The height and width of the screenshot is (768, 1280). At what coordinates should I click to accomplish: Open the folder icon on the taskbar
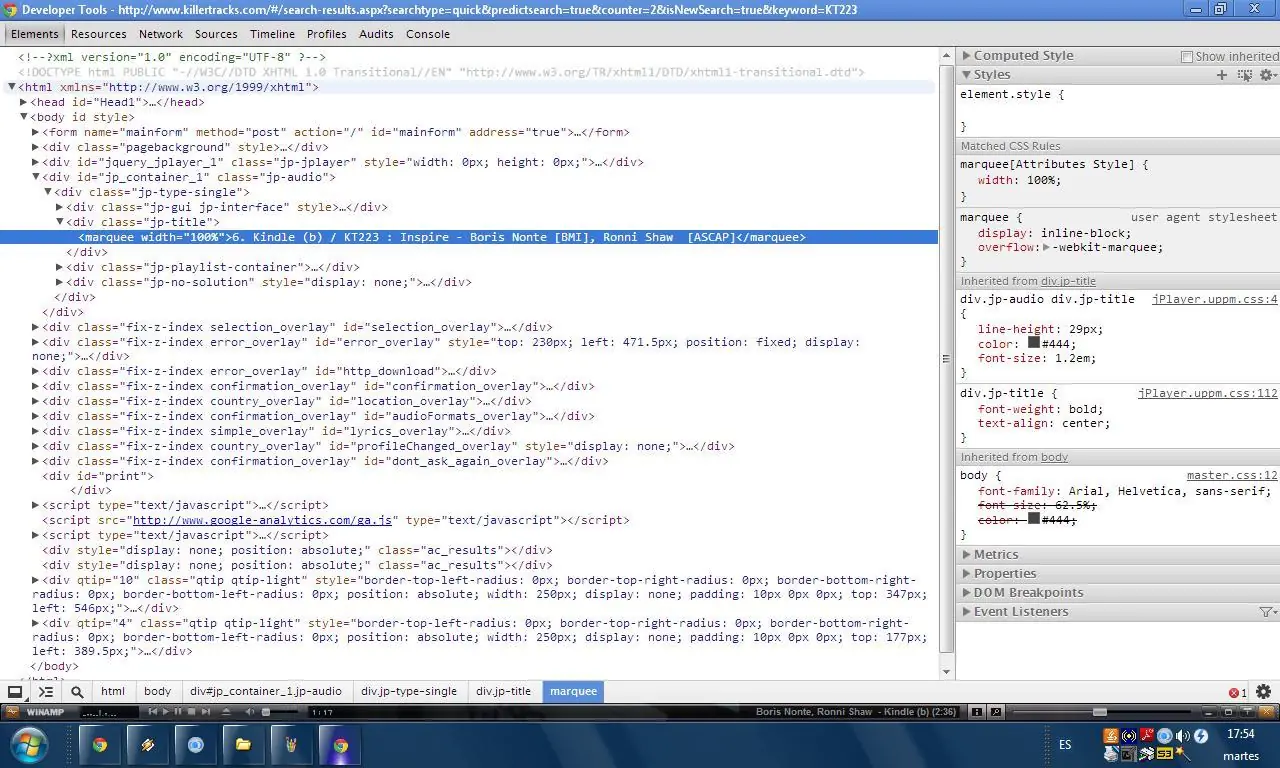click(243, 745)
